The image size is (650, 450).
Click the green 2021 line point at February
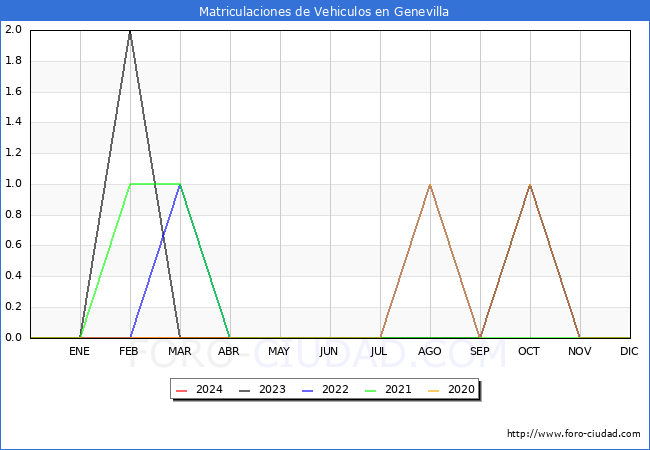point(131,184)
